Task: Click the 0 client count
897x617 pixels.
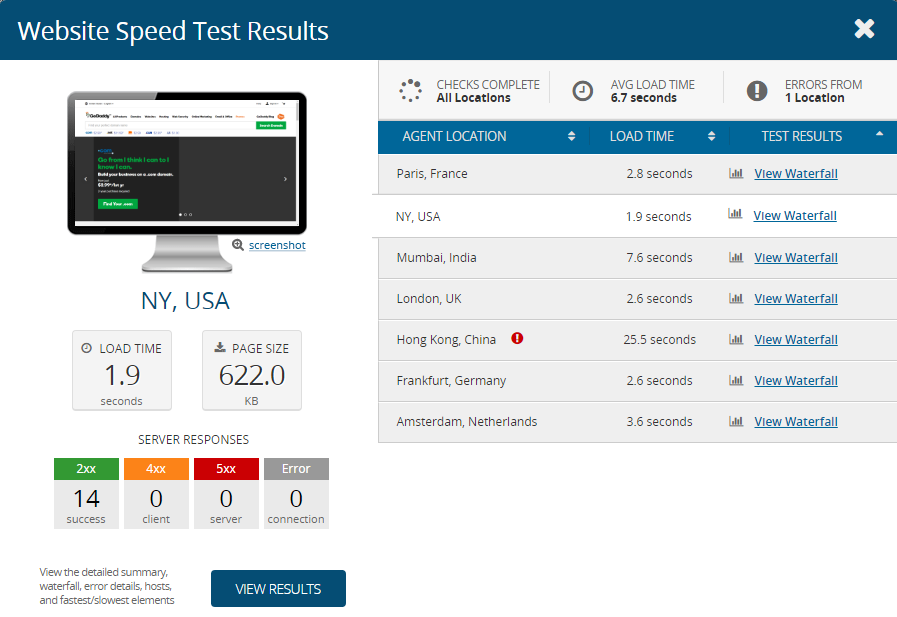Action: coord(156,499)
